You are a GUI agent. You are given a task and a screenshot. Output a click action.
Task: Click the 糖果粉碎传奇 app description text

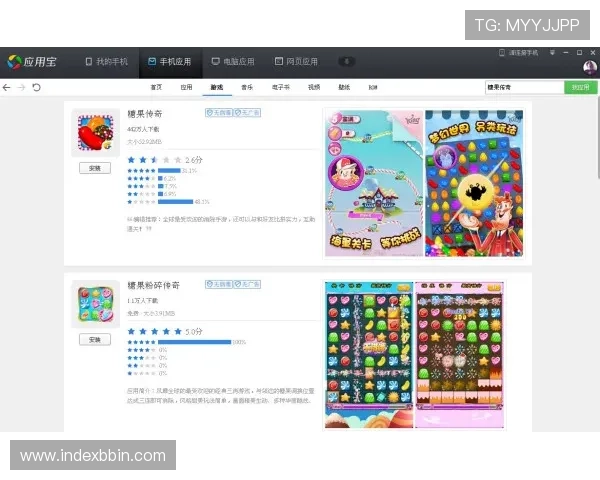[221, 396]
